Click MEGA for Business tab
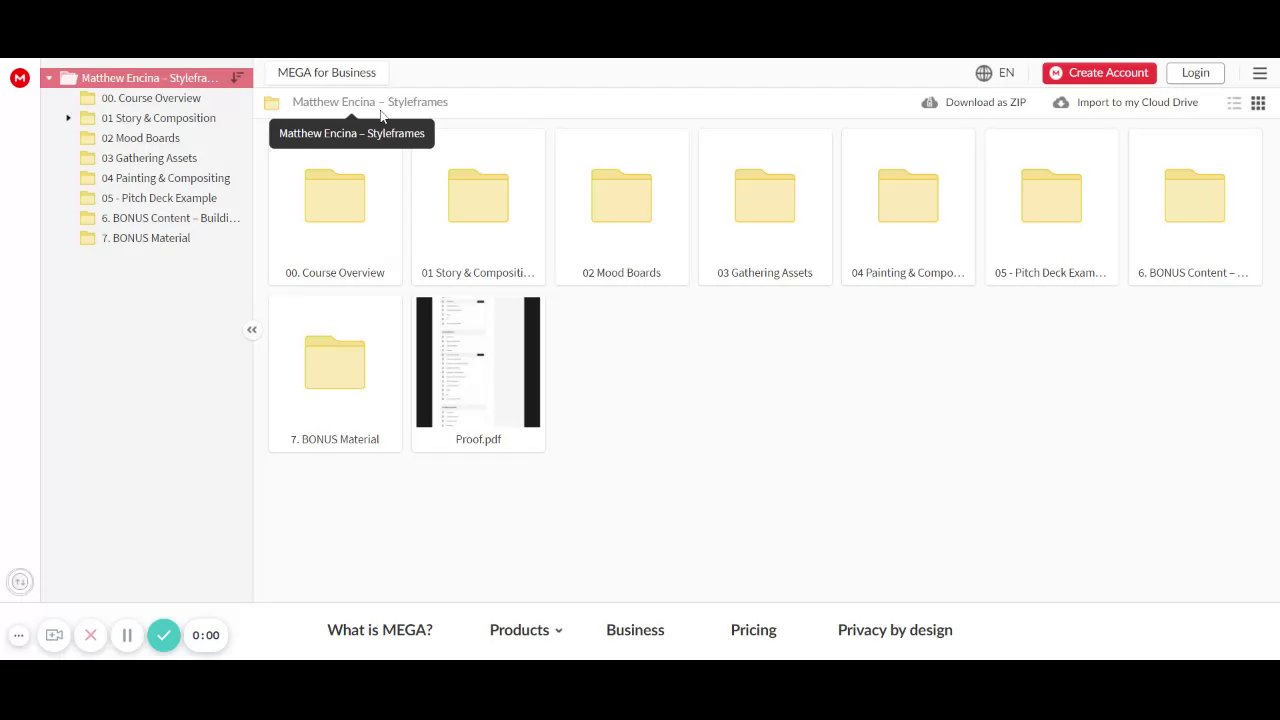 (x=327, y=73)
